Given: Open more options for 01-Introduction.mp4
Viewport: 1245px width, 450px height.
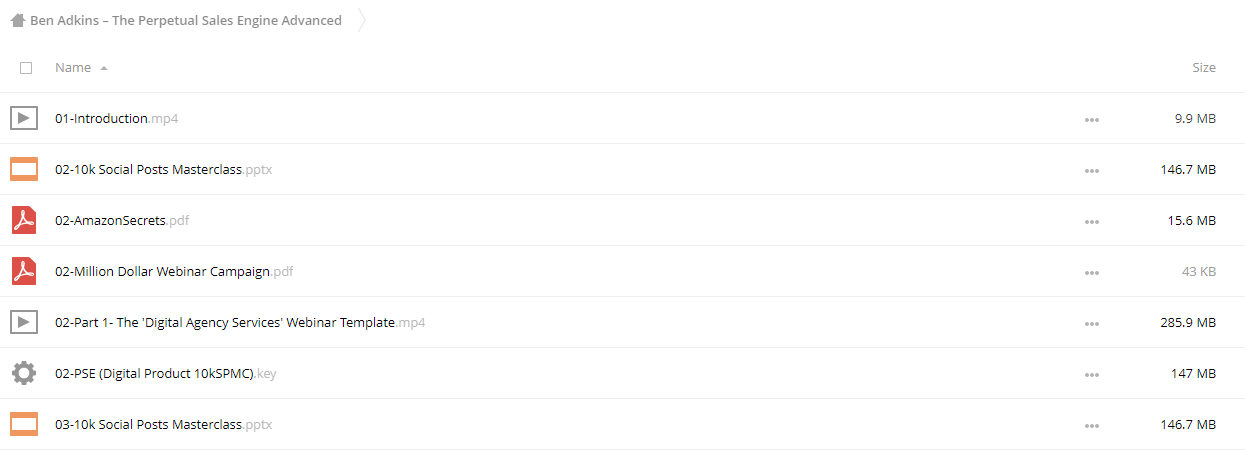Looking at the screenshot, I should click(1091, 119).
